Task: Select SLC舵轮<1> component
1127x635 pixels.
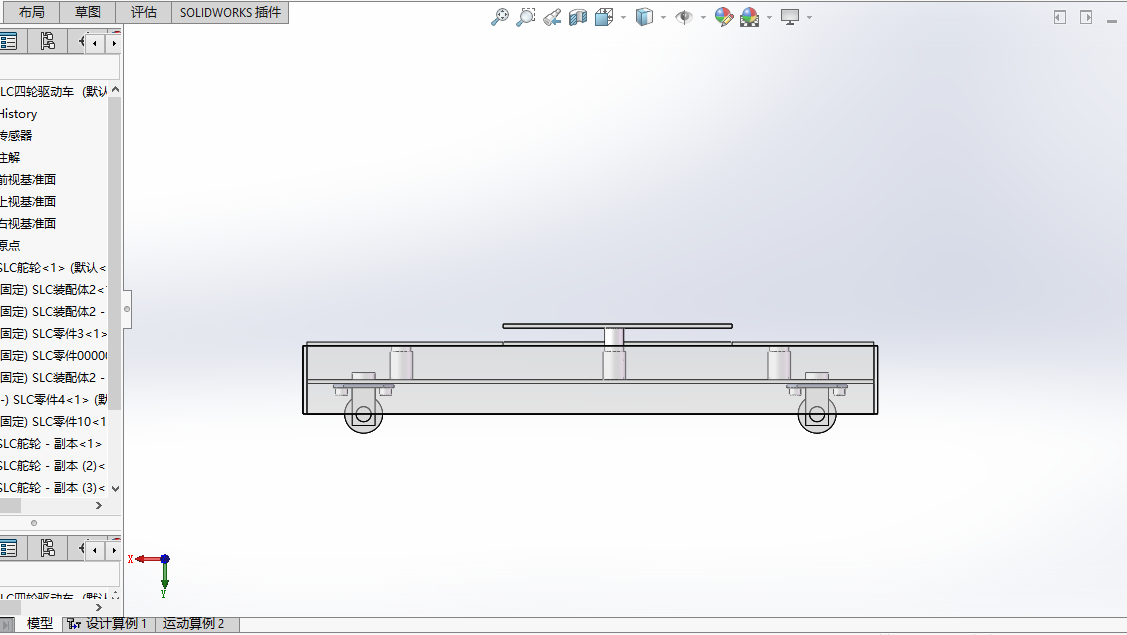Action: pos(54,268)
